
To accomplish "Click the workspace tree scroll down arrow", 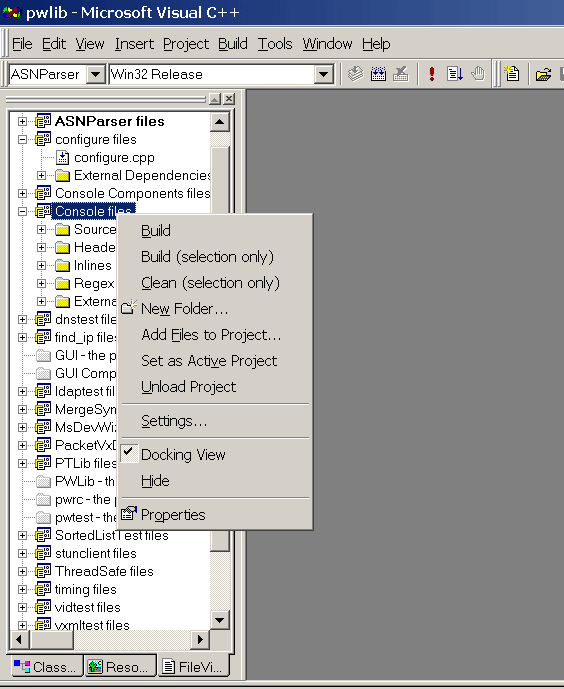I will point(219,620).
